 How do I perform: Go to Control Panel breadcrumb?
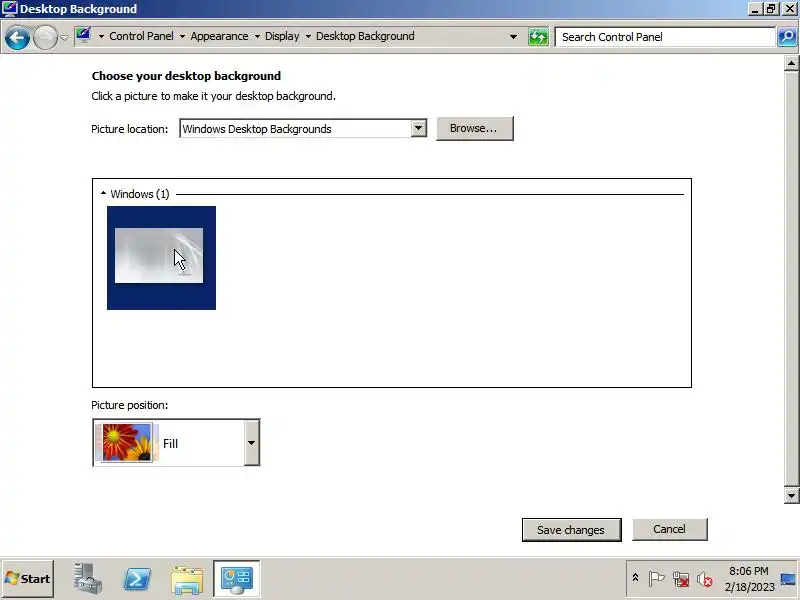[141, 36]
